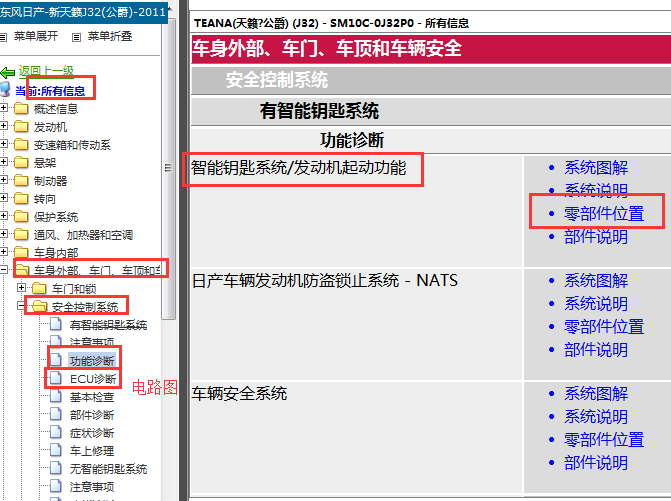Open 零部件位置 for 智能钥匙系统/发动机起动功能
The height and width of the screenshot is (501, 671).
click(x=604, y=214)
